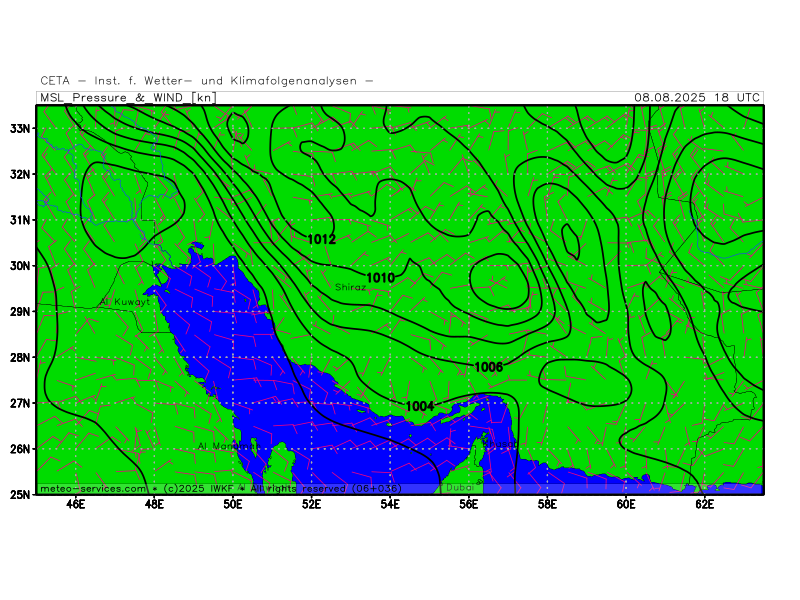
Task: Click the Dubai city label
Action: click(x=460, y=488)
